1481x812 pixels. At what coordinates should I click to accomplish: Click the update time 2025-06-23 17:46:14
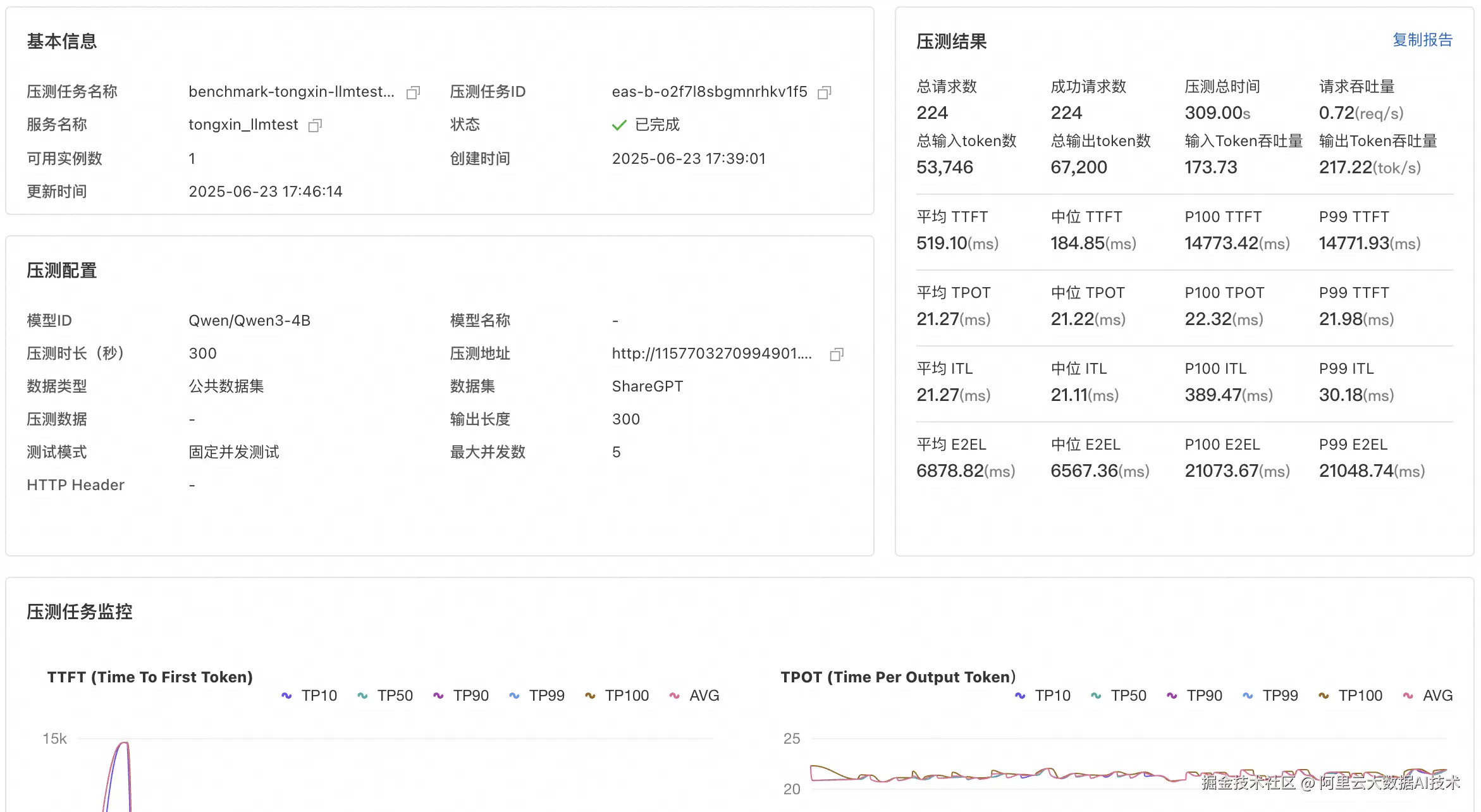pos(266,192)
